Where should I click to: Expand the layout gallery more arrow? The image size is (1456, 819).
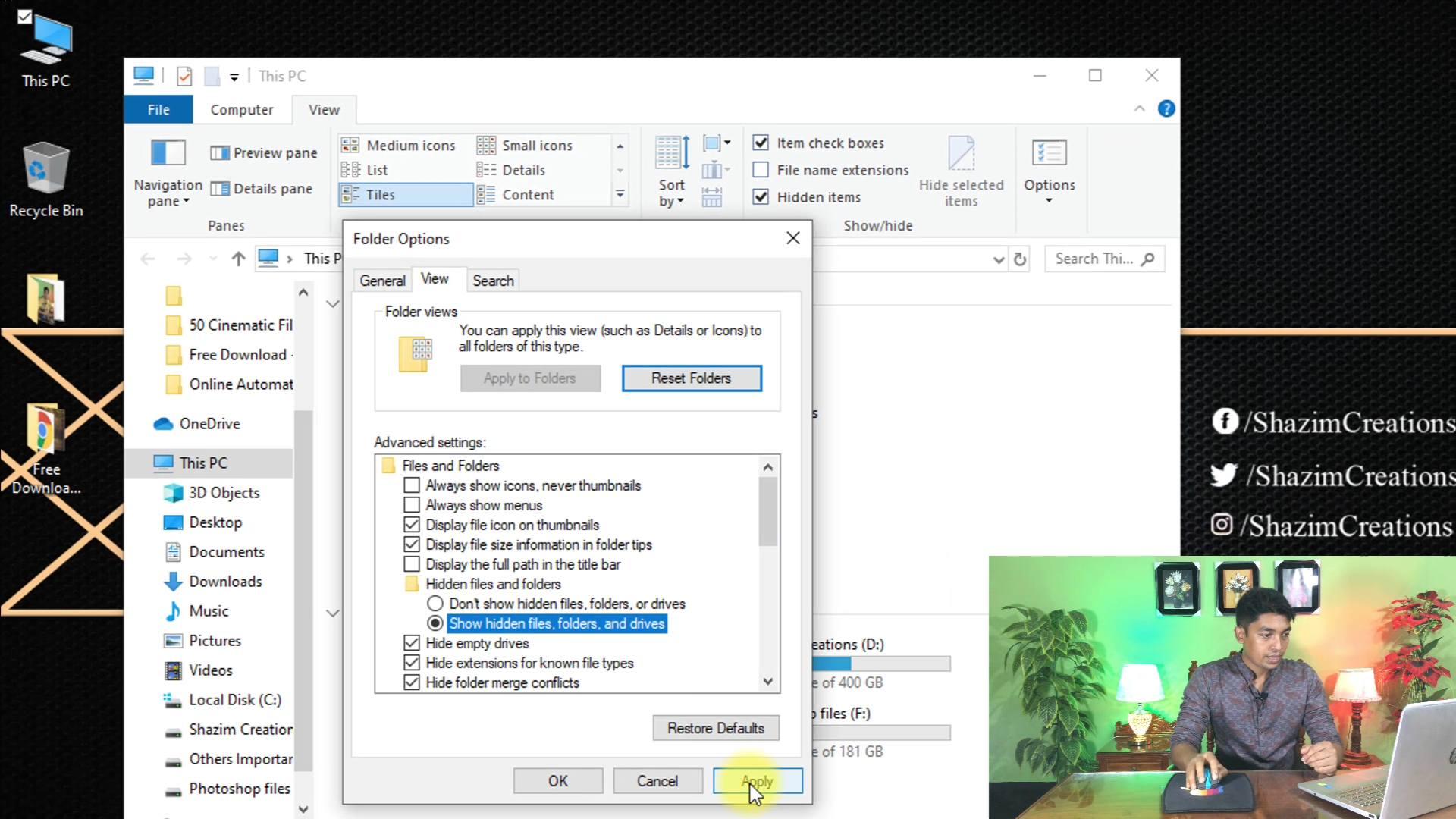[x=620, y=195]
